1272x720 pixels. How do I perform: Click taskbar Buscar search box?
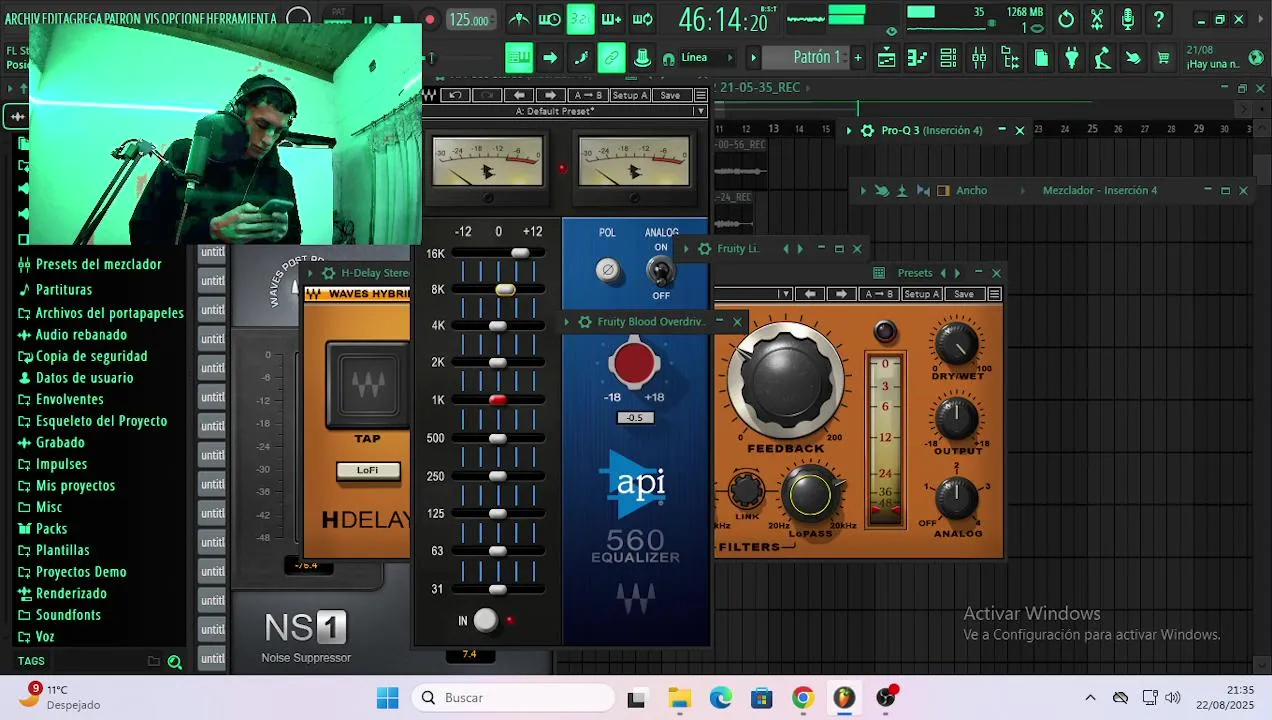point(514,698)
